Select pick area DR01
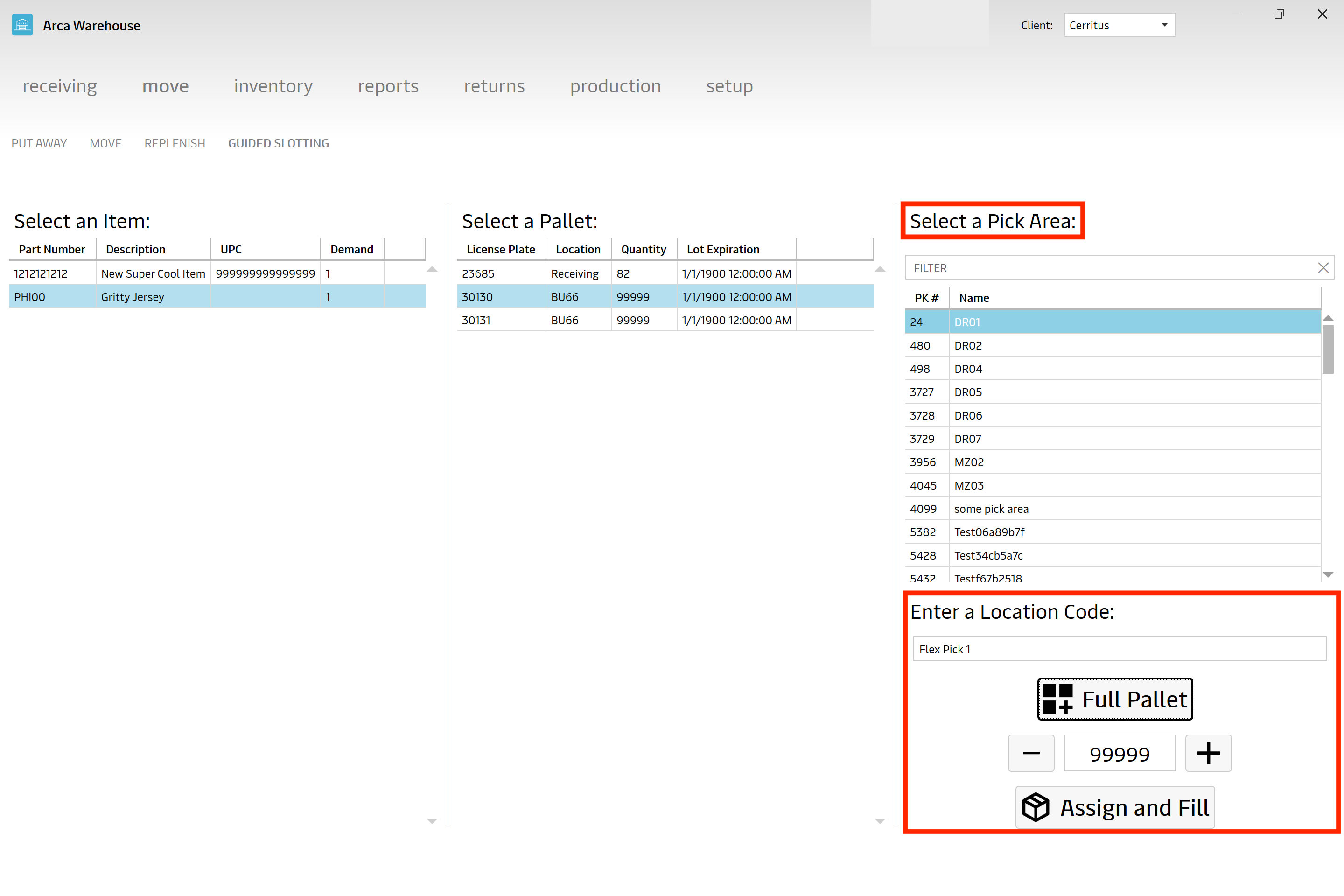Viewport: 1344px width, 896px height. coord(1113,322)
